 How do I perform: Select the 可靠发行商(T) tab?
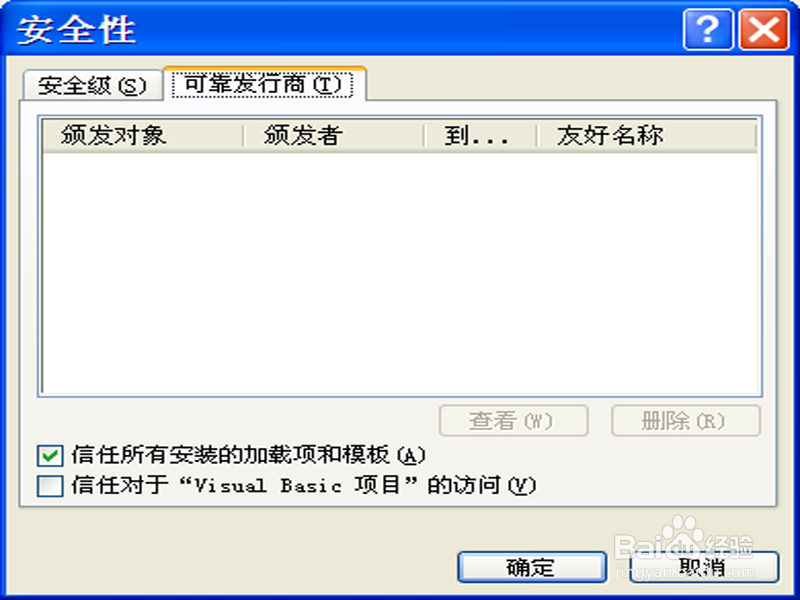[x=263, y=84]
